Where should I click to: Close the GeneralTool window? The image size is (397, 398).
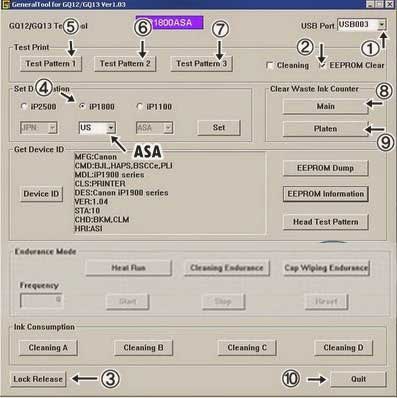[x=389, y=5]
